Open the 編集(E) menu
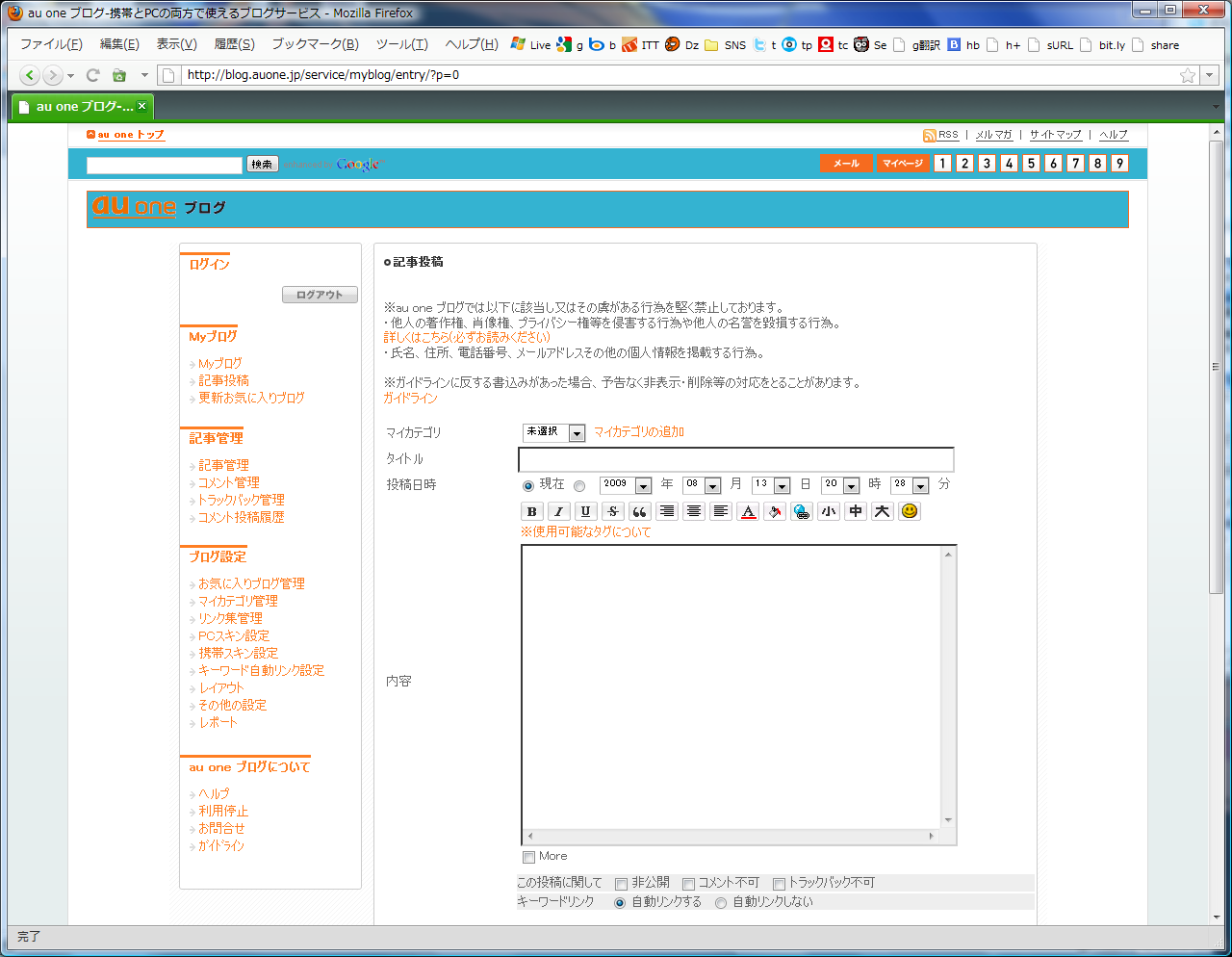Image resolution: width=1232 pixels, height=957 pixels. click(x=119, y=44)
